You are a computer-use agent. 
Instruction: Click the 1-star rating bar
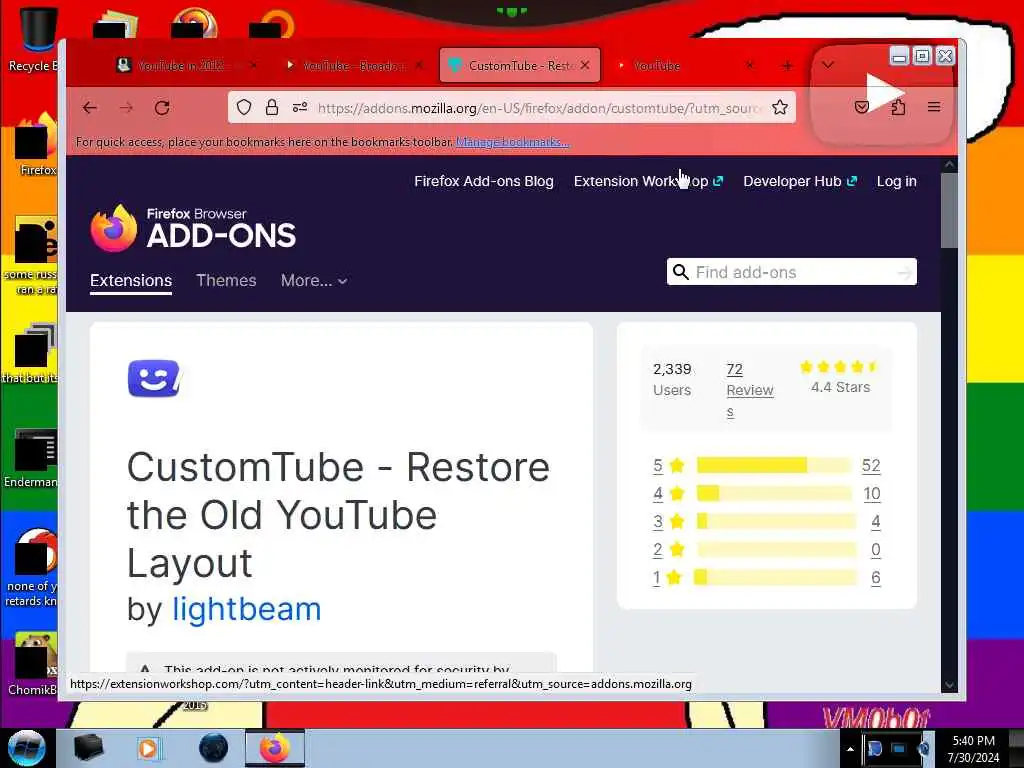tap(776, 578)
